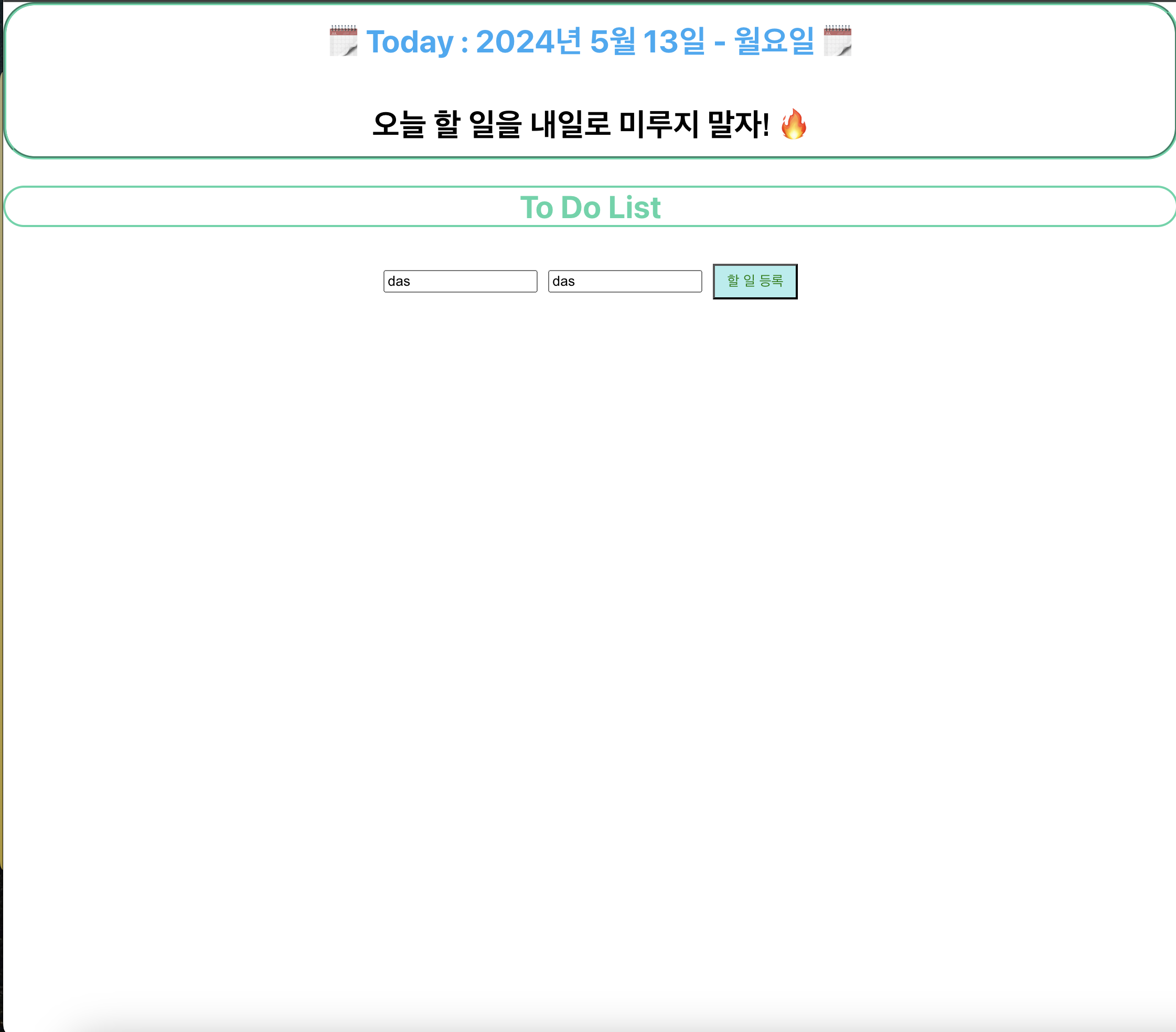Click the left calendar emoji icon

(343, 41)
